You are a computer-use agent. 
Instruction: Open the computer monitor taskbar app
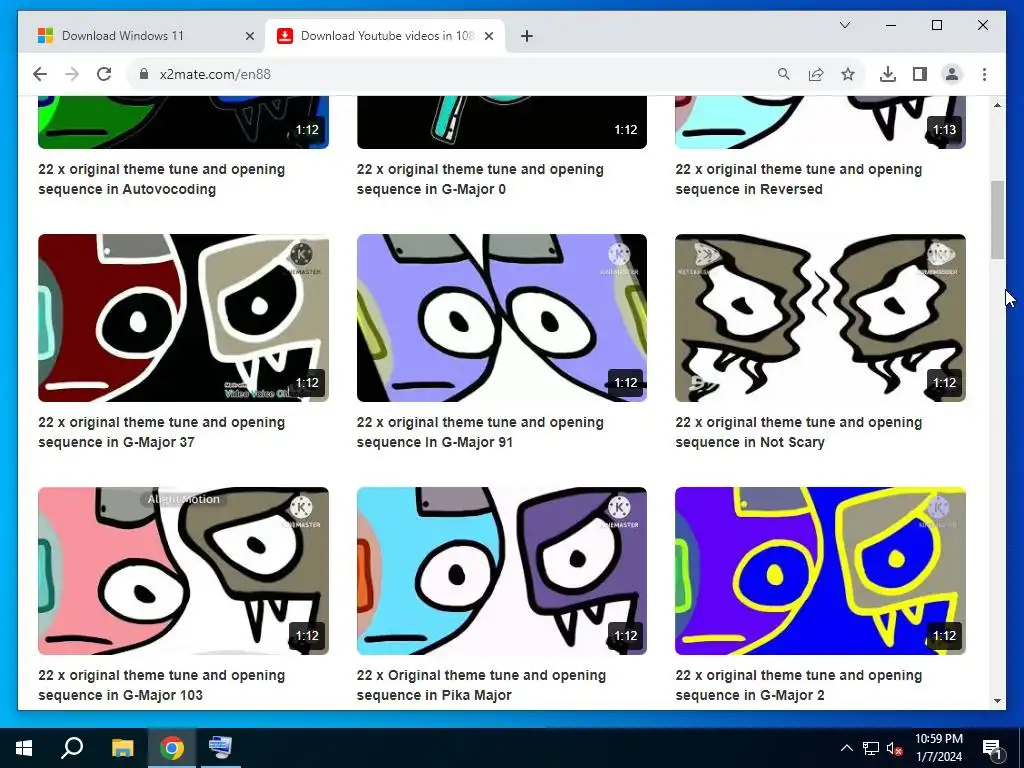click(220, 748)
